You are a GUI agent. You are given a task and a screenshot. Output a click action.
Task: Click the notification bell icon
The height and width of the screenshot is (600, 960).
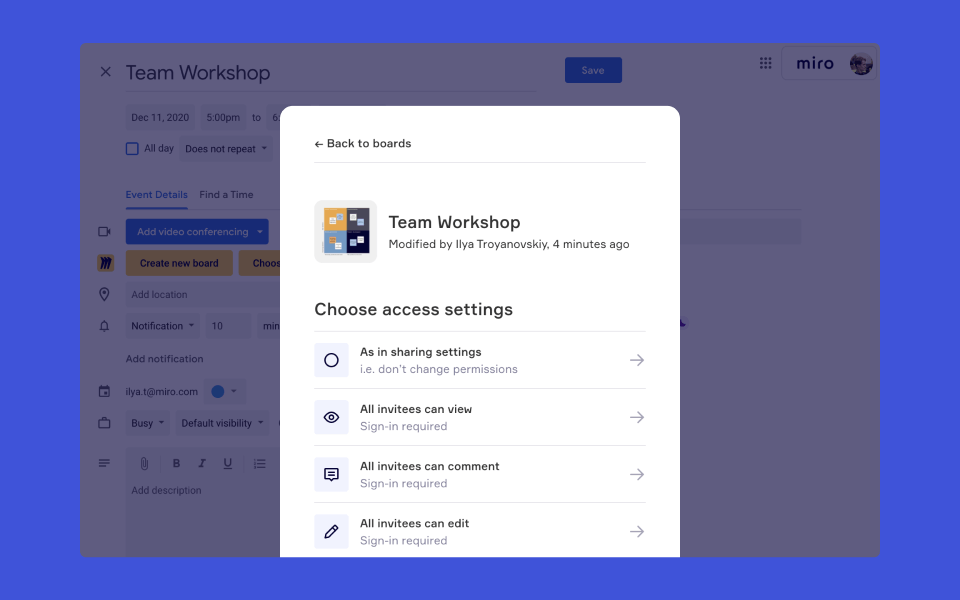pyautogui.click(x=104, y=326)
